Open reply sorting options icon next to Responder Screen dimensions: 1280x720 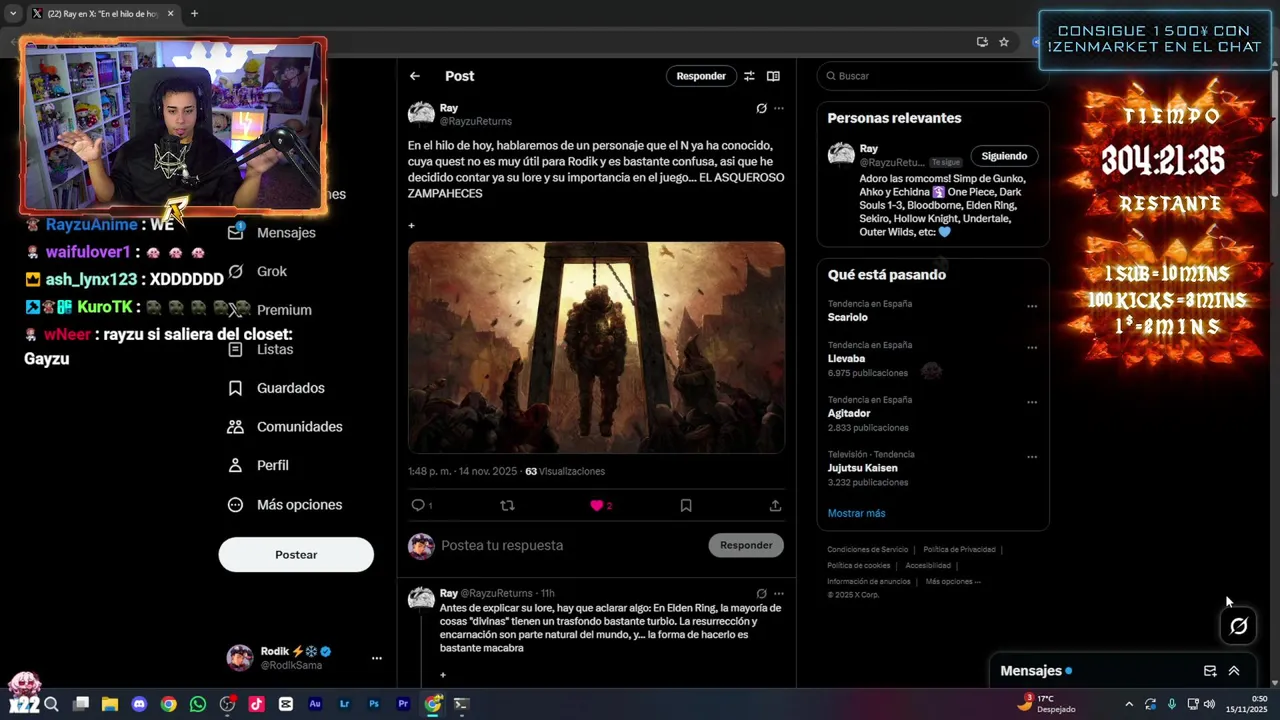tap(749, 76)
